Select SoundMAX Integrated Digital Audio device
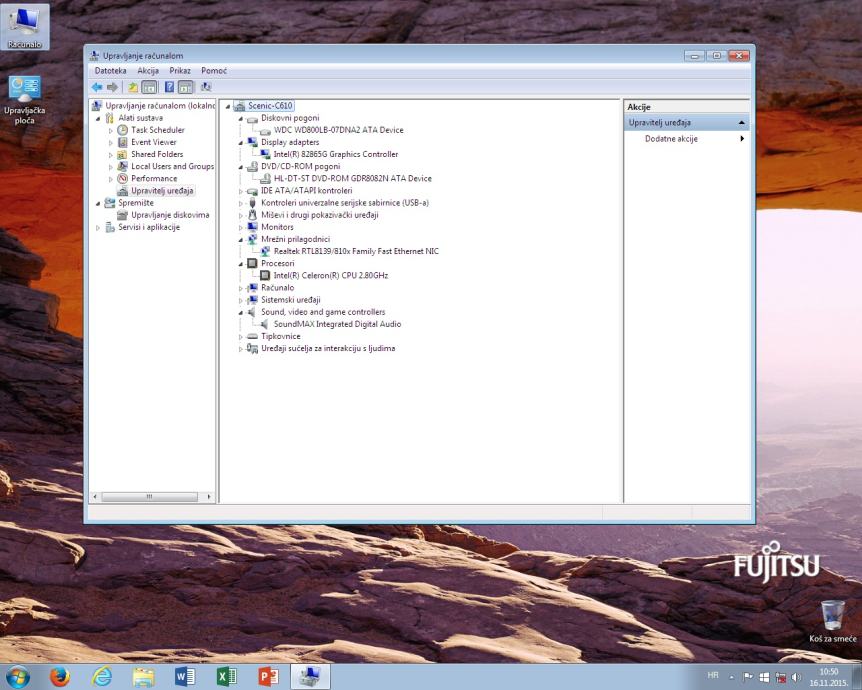 click(x=337, y=324)
